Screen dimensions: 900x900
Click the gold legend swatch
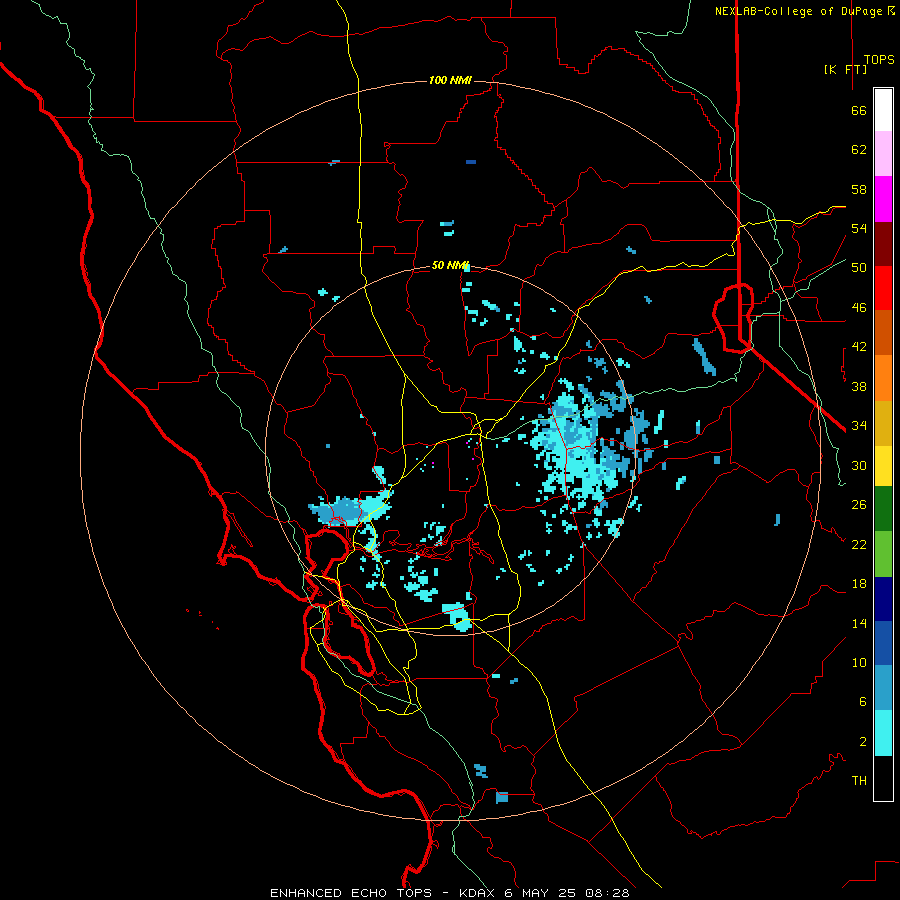coord(883,423)
